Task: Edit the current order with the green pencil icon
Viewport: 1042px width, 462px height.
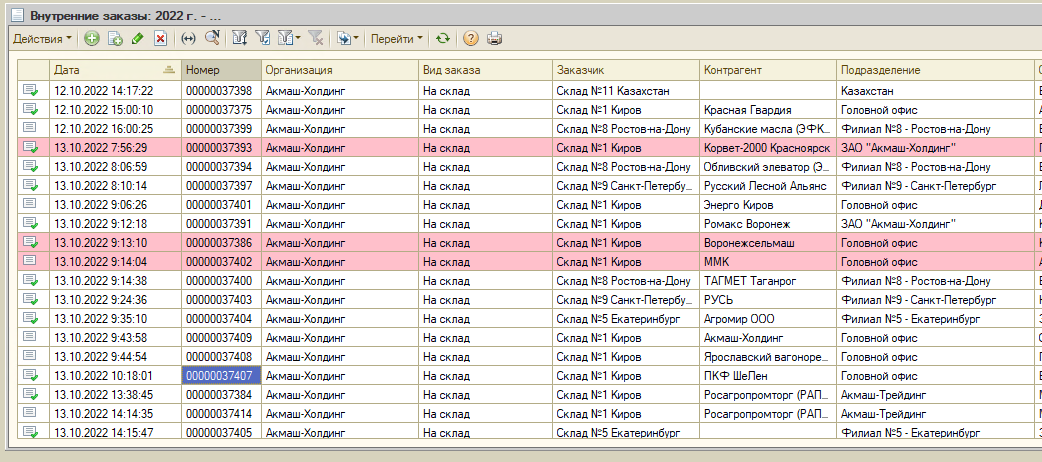Action: [138, 39]
